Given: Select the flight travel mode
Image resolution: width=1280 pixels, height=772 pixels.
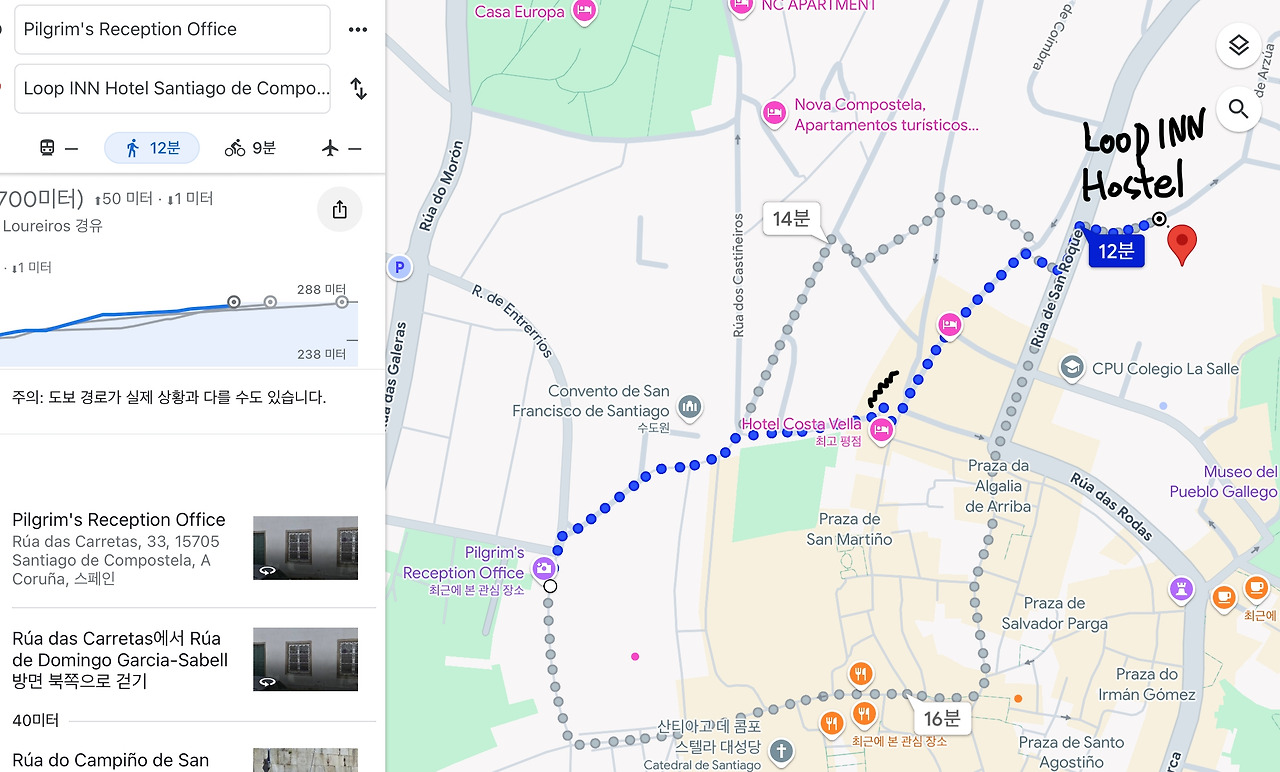Looking at the screenshot, I should [x=342, y=148].
